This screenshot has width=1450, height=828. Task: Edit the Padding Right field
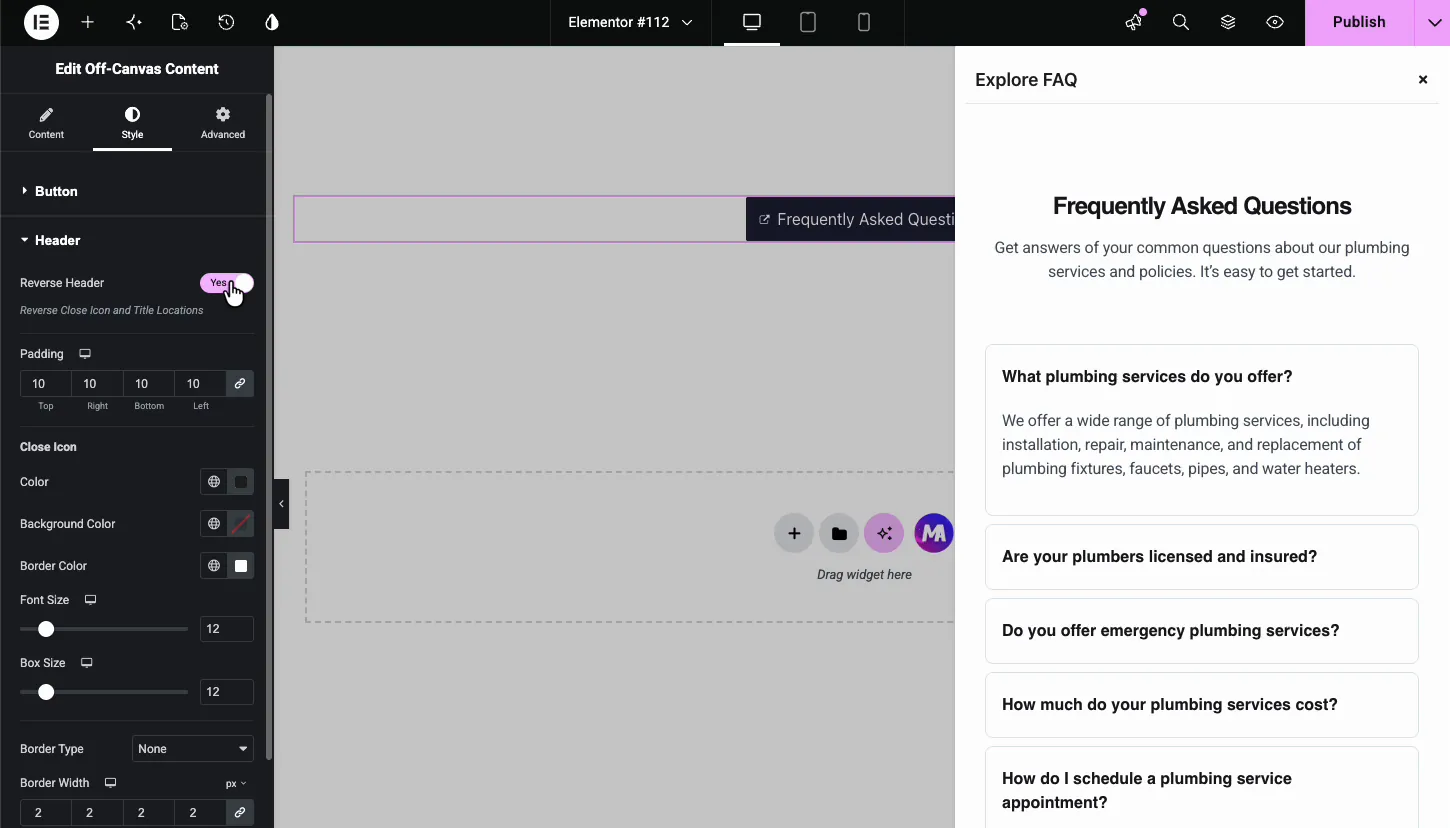(x=97, y=384)
